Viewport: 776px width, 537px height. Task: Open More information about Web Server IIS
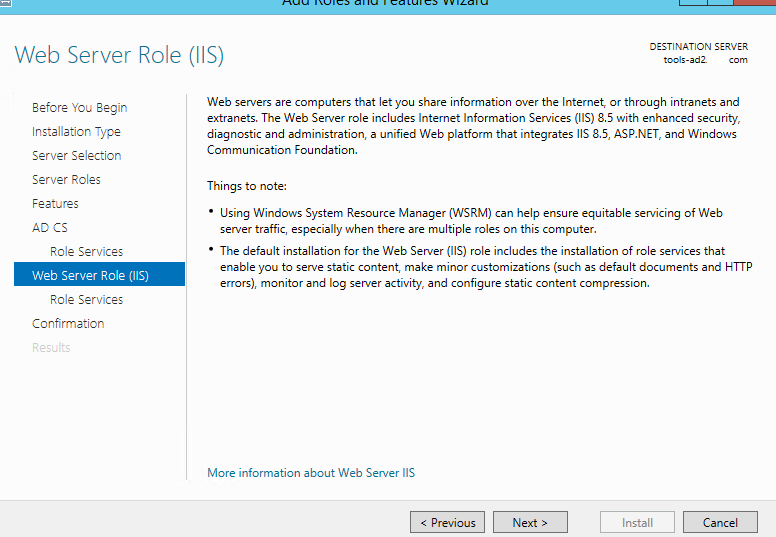311,473
